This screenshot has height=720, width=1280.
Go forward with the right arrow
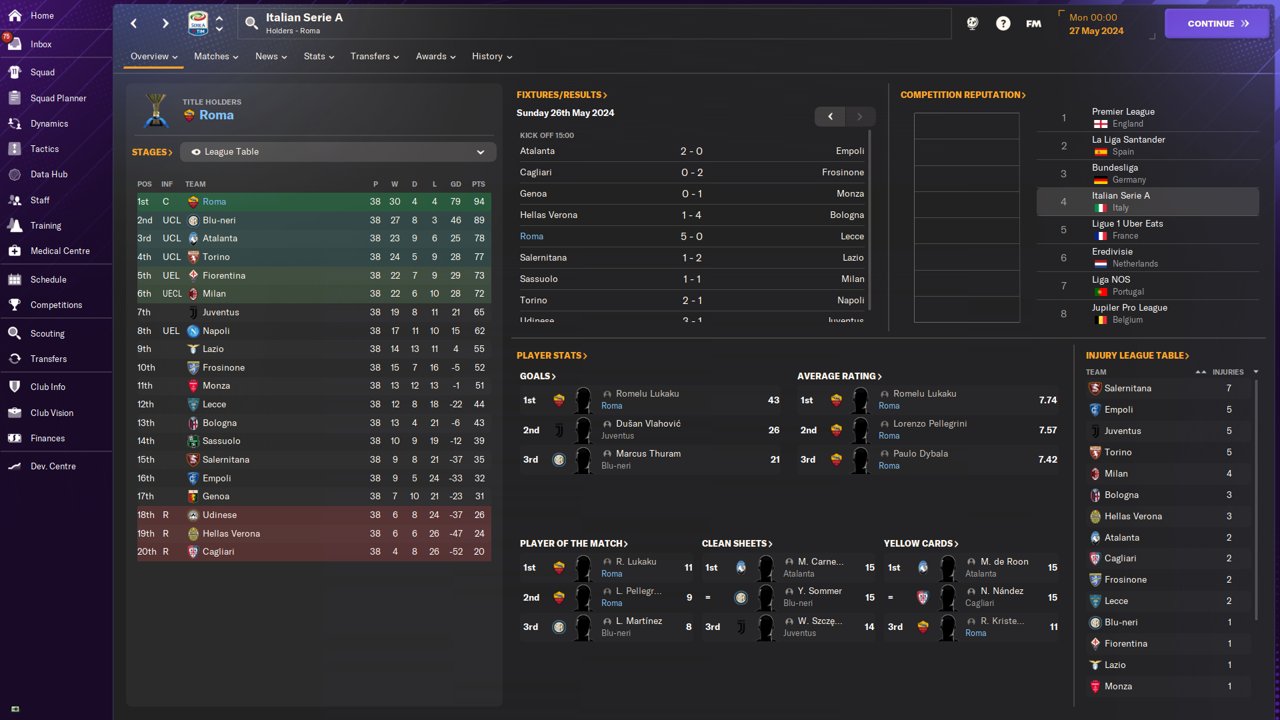[x=165, y=23]
